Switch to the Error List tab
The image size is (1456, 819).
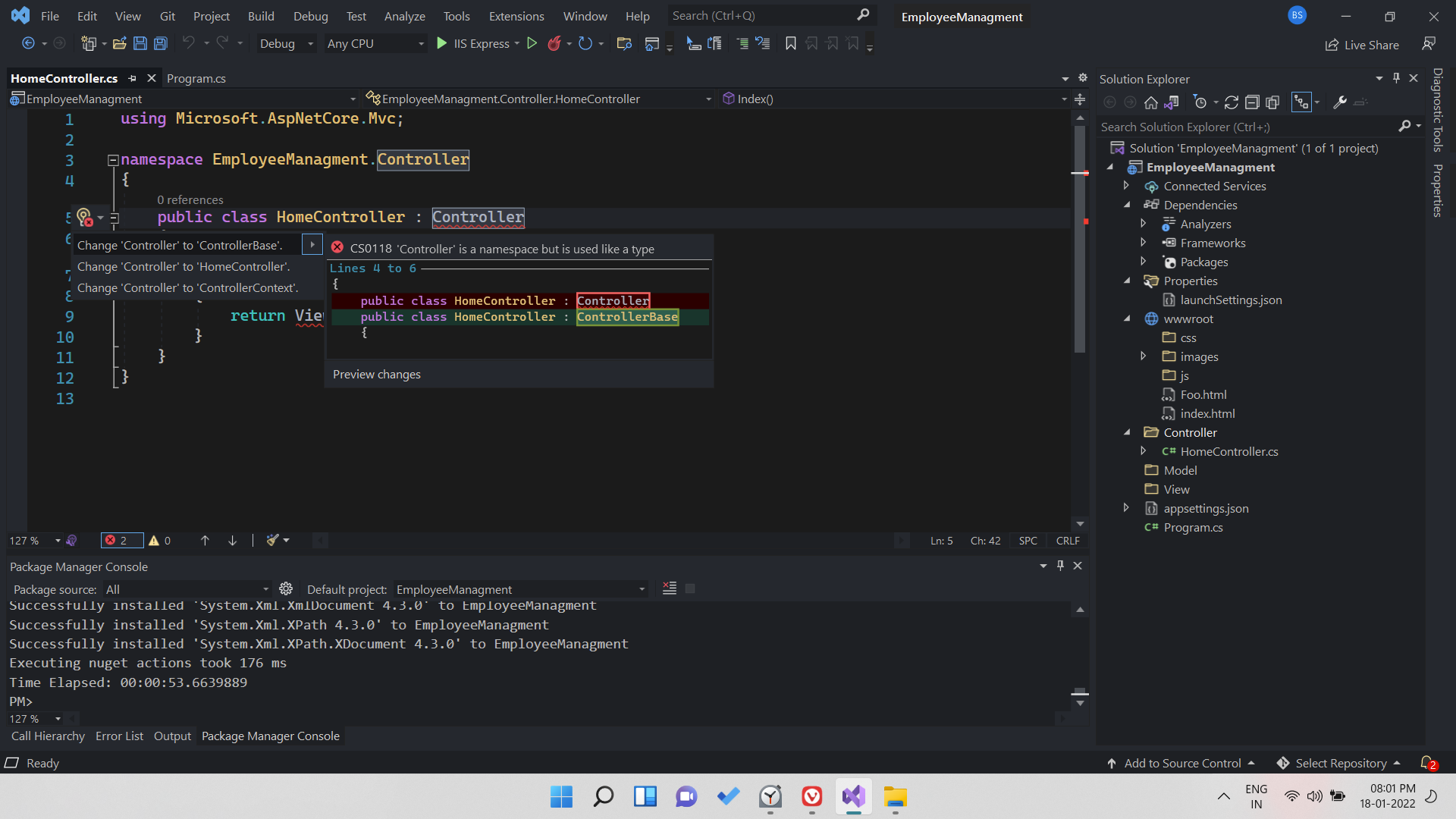tap(119, 736)
